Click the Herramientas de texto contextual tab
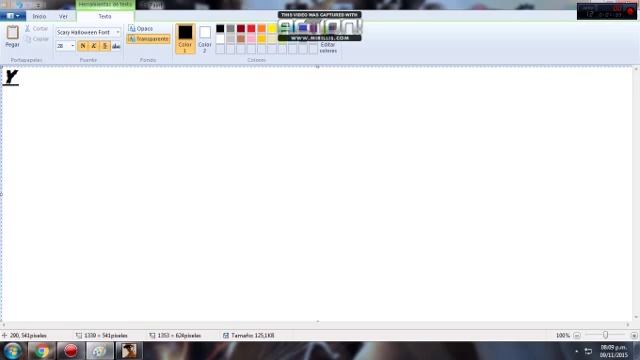The height and width of the screenshot is (360, 640). point(105,4)
